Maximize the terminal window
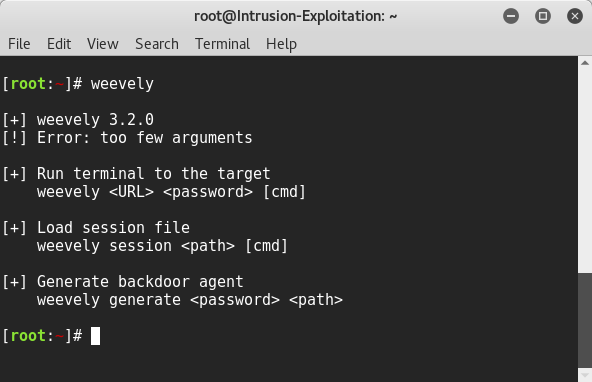Viewport: 592px width, 382px height. [x=543, y=16]
